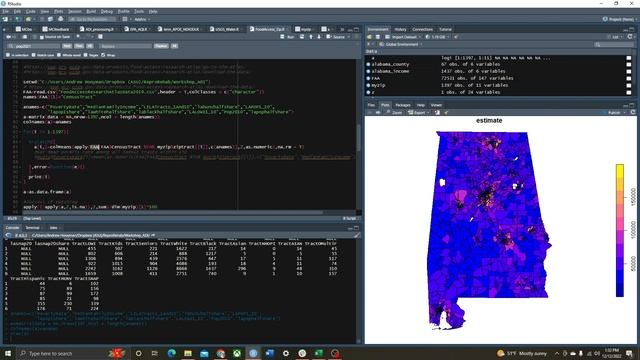Click the Environment search field
The image size is (640, 360).
pyautogui.click(x=615, y=44)
